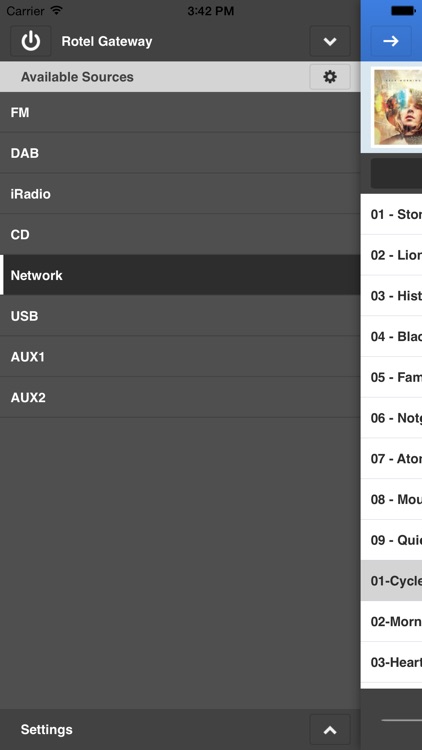Click the battery icon in status bar

point(403,11)
